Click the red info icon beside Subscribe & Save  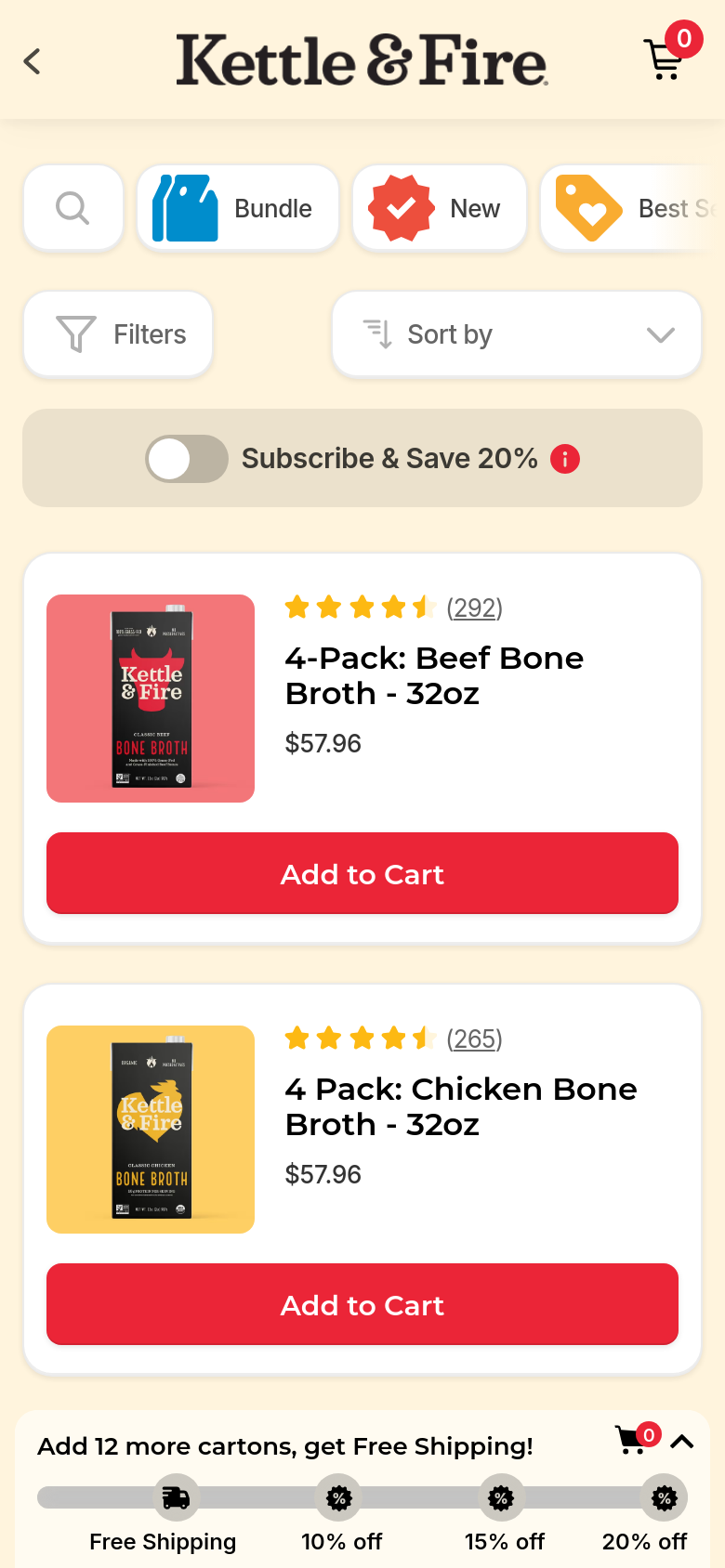click(x=565, y=459)
